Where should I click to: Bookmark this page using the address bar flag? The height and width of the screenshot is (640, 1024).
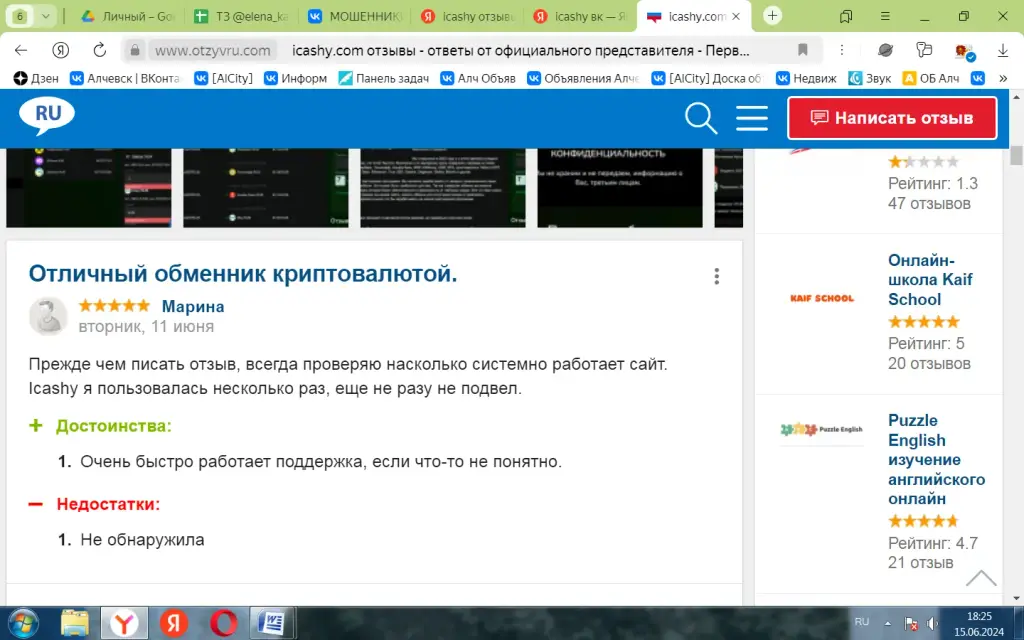click(x=803, y=50)
